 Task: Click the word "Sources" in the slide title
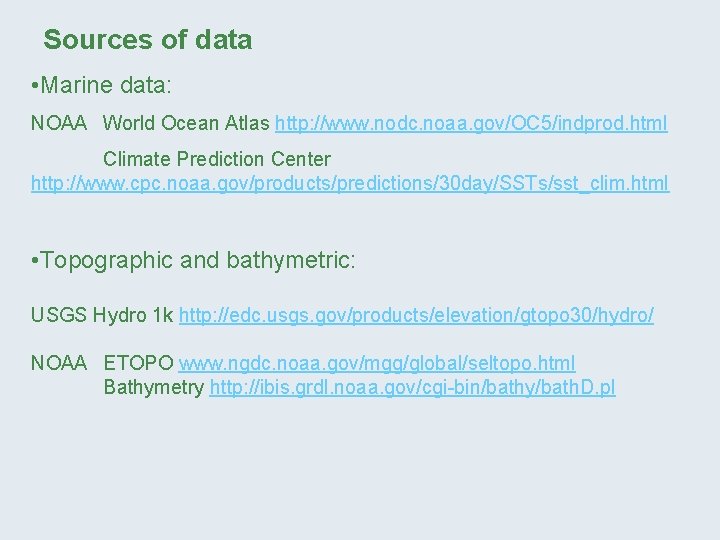click(95, 40)
